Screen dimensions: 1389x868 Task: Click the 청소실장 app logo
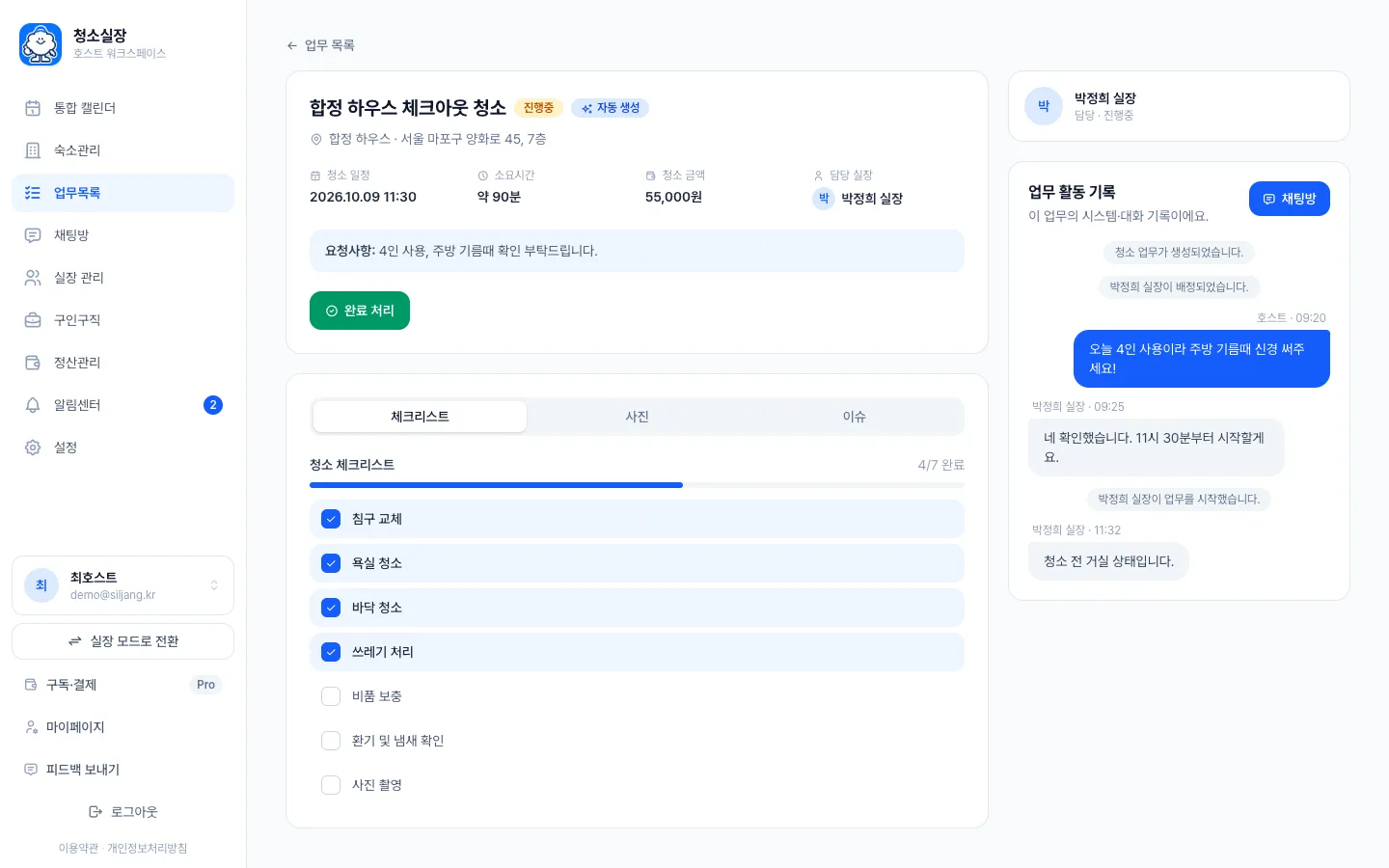coord(41,44)
